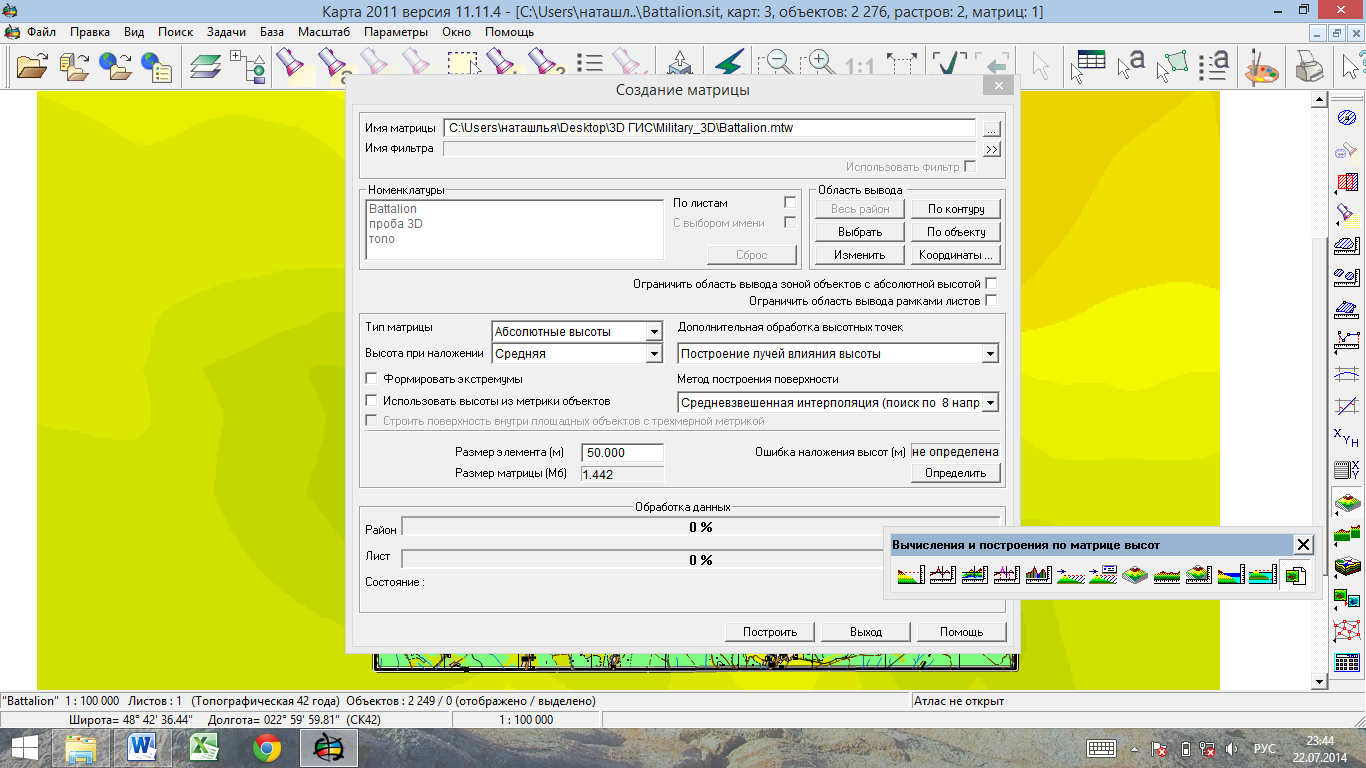Close the matrix calculations floating panel
The image size is (1366, 768).
[1302, 545]
